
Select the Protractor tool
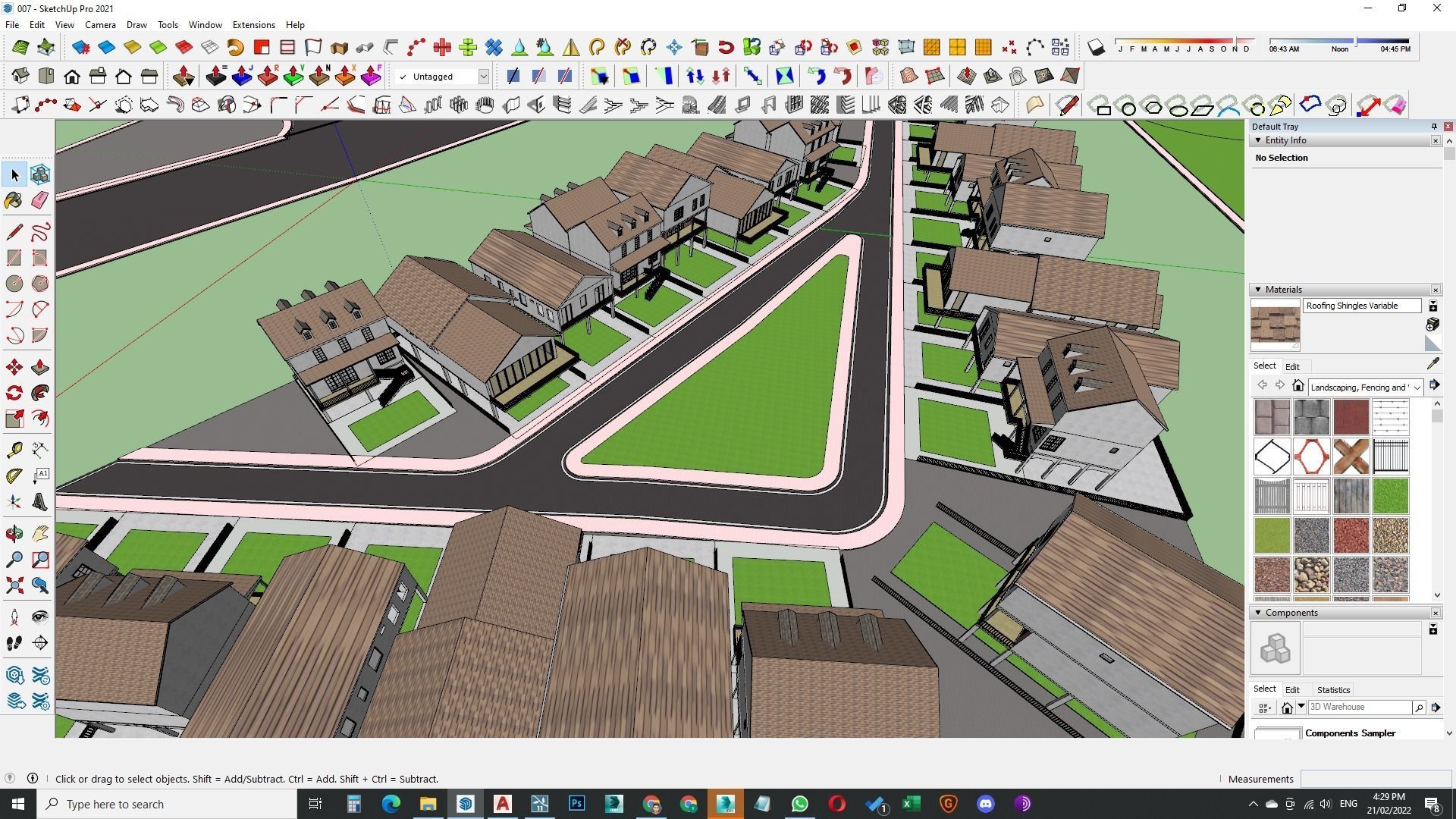[x=14, y=475]
